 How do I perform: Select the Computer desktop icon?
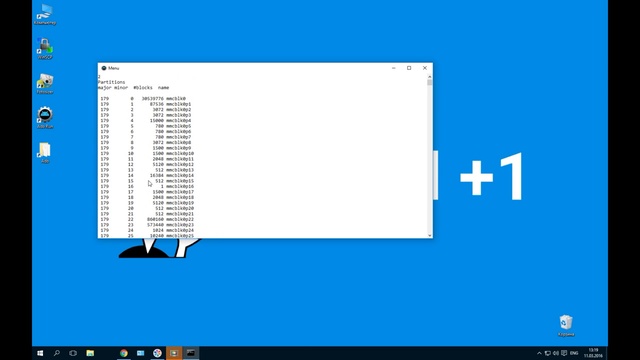tap(45, 14)
